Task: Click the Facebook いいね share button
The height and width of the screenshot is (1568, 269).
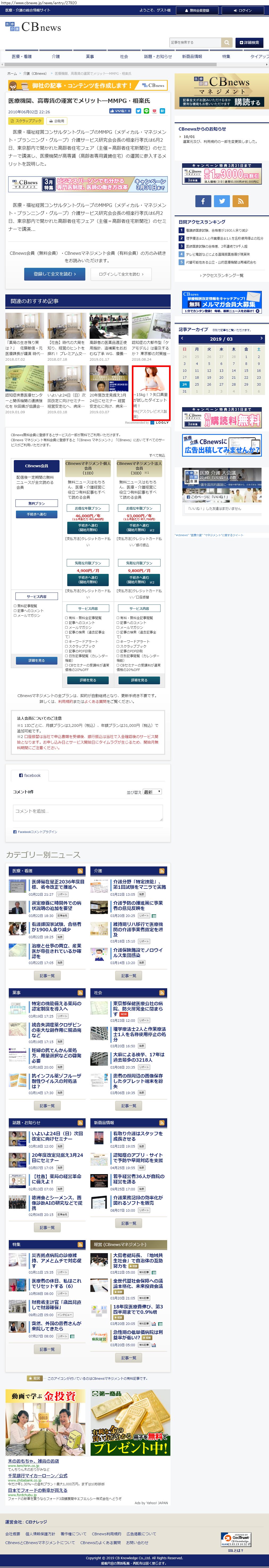Action: (x=120, y=111)
